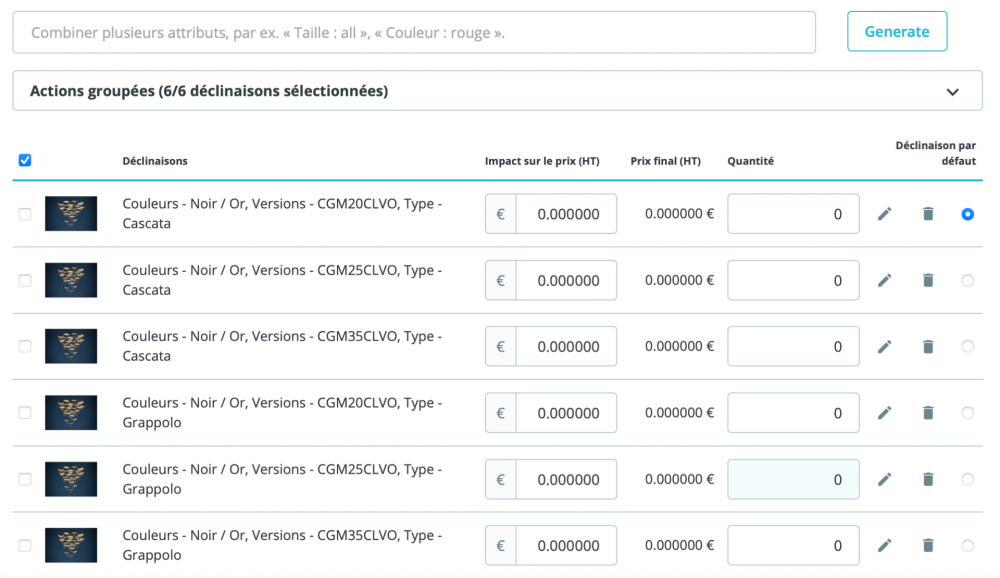This screenshot has width=1000, height=578.
Task: Check the CGM20CLVO Grappolo row checkbox
Action: (25, 413)
